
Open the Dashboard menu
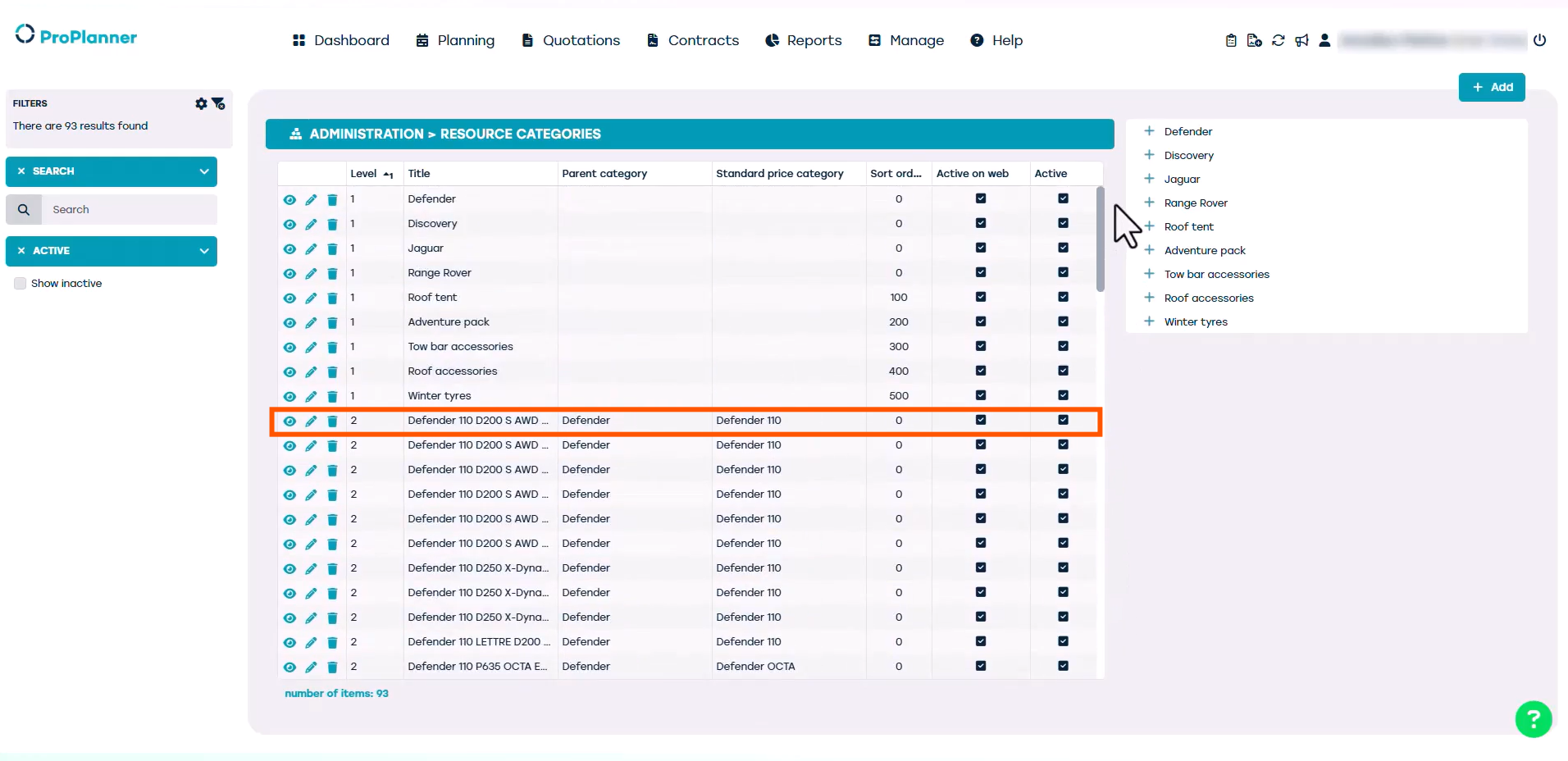tap(341, 40)
